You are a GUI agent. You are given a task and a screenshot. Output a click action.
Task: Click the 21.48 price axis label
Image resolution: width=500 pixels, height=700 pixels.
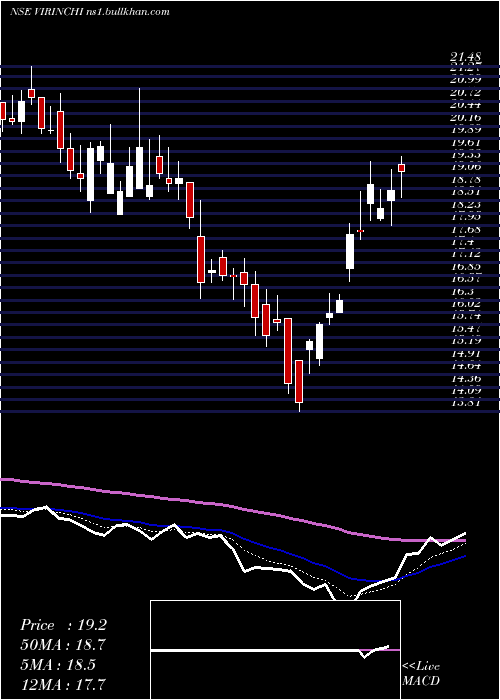(466, 57)
